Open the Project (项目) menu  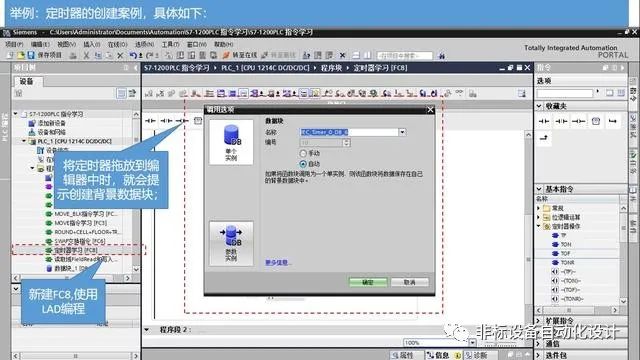pyautogui.click(x=14, y=44)
